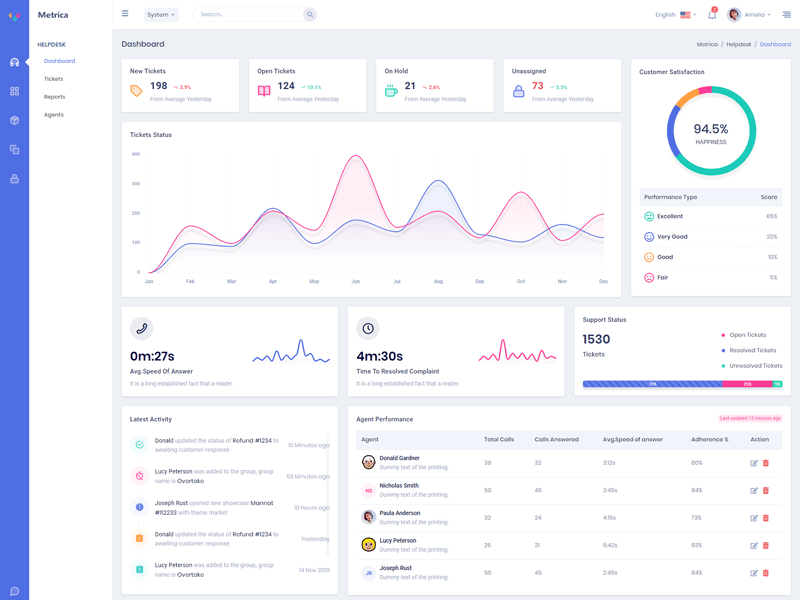Image resolution: width=800 pixels, height=600 pixels.
Task: Click the support status progress bar
Action: coord(682,384)
